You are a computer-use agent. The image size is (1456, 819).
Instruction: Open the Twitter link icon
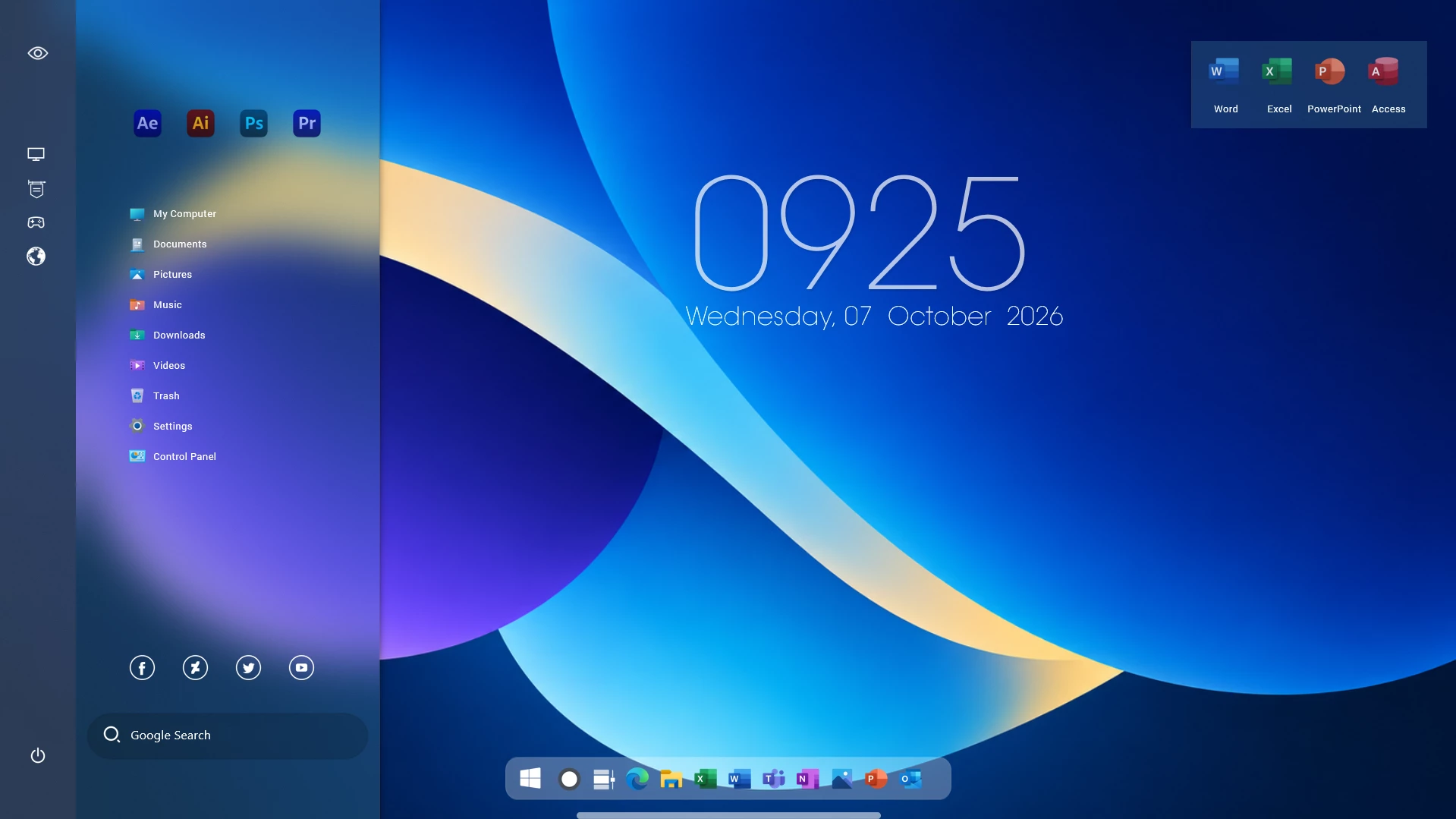coord(248,668)
